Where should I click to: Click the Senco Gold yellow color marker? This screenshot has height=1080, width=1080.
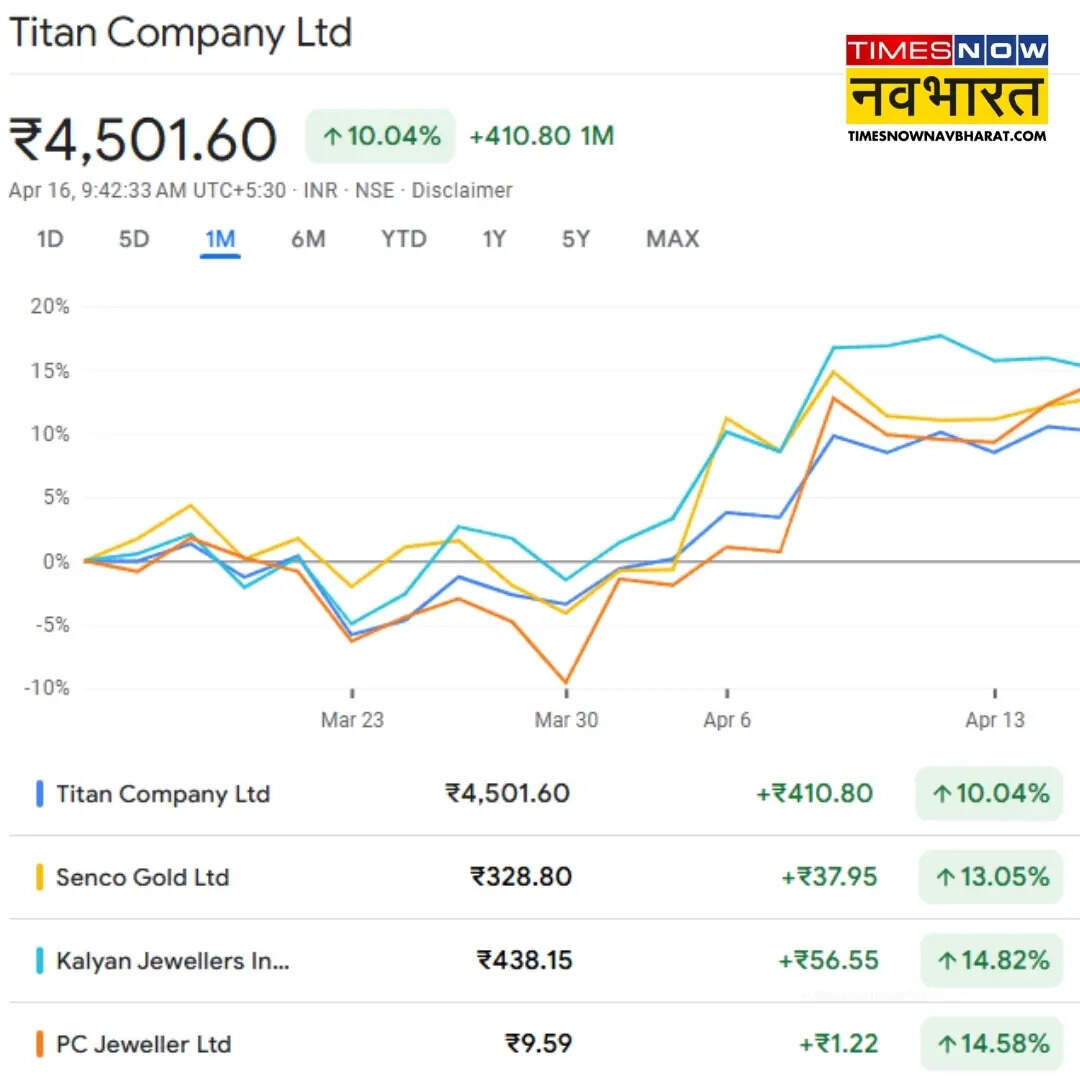[40, 878]
